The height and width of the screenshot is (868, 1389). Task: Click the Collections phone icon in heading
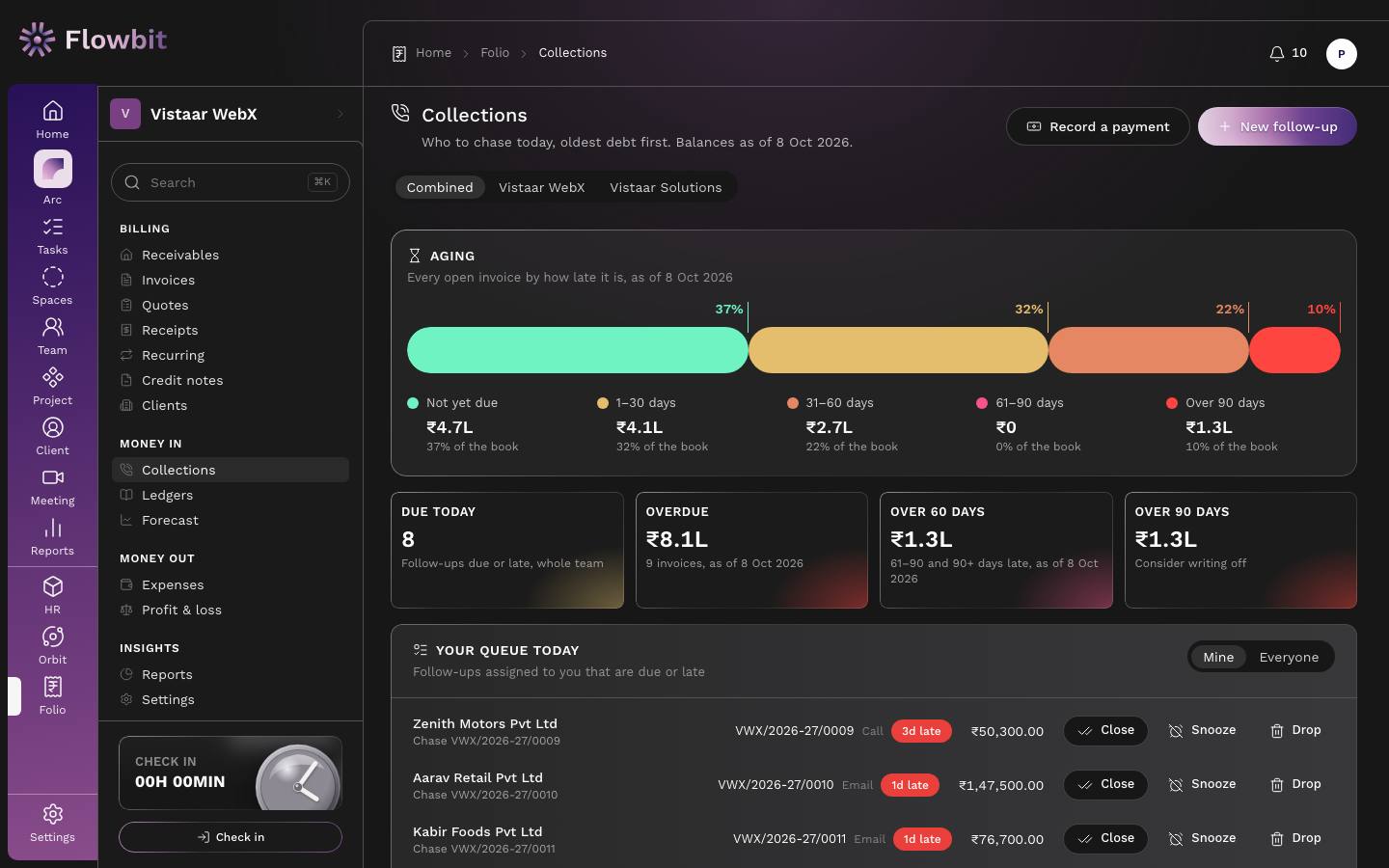tap(400, 114)
